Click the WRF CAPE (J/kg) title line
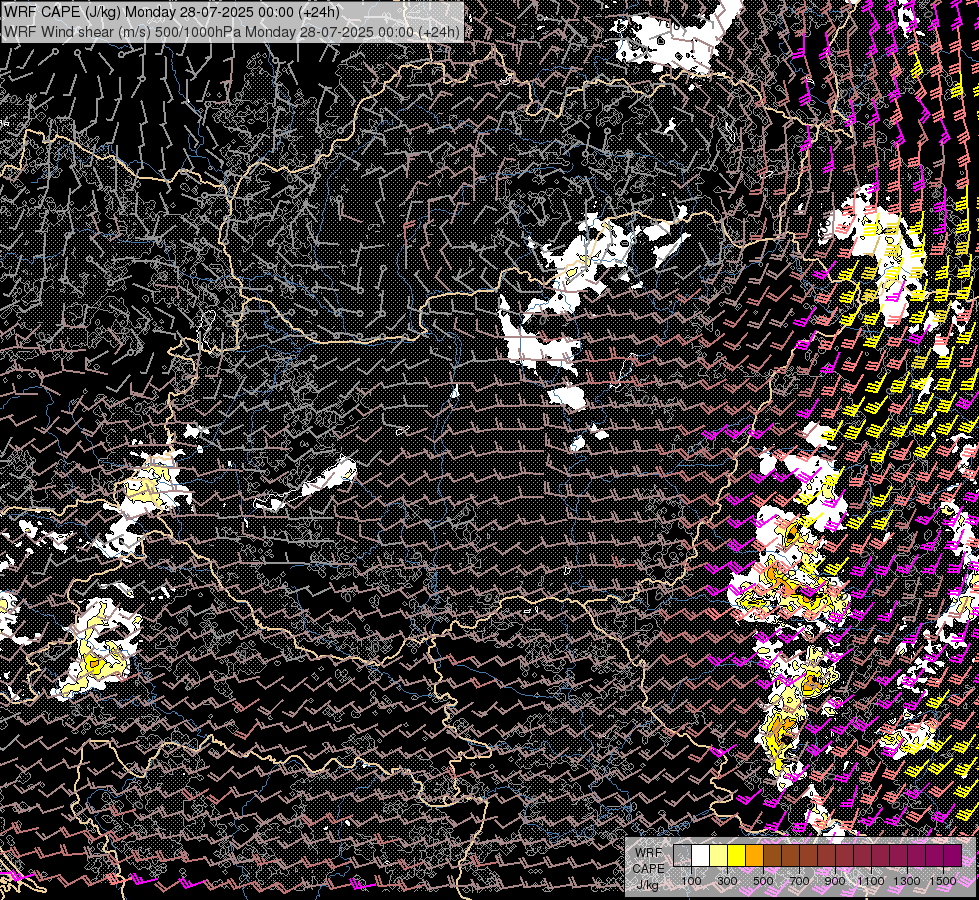Screen dimensions: 979x900 172,12
